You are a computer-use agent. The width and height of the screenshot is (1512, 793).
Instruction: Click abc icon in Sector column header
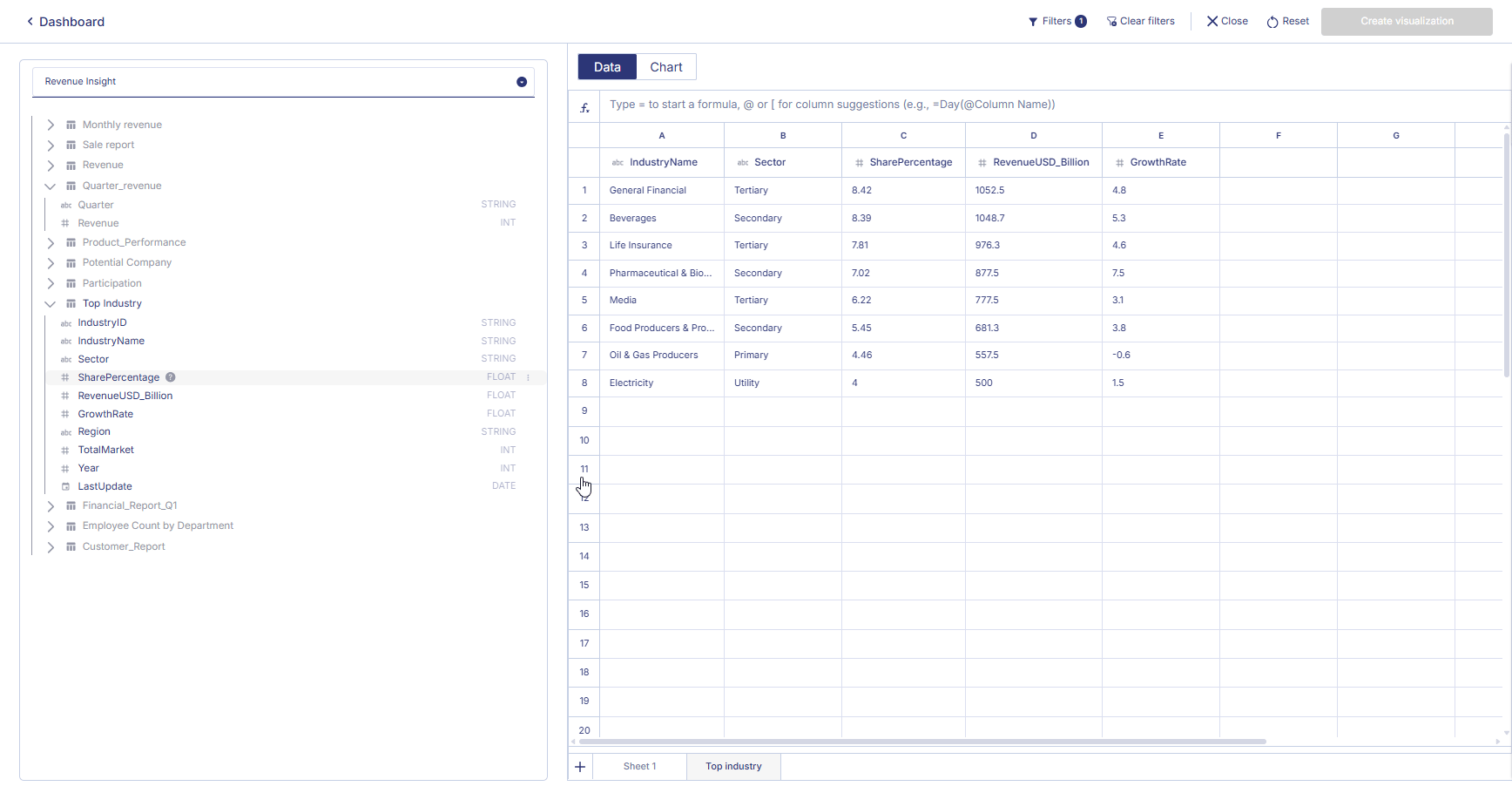coord(743,163)
